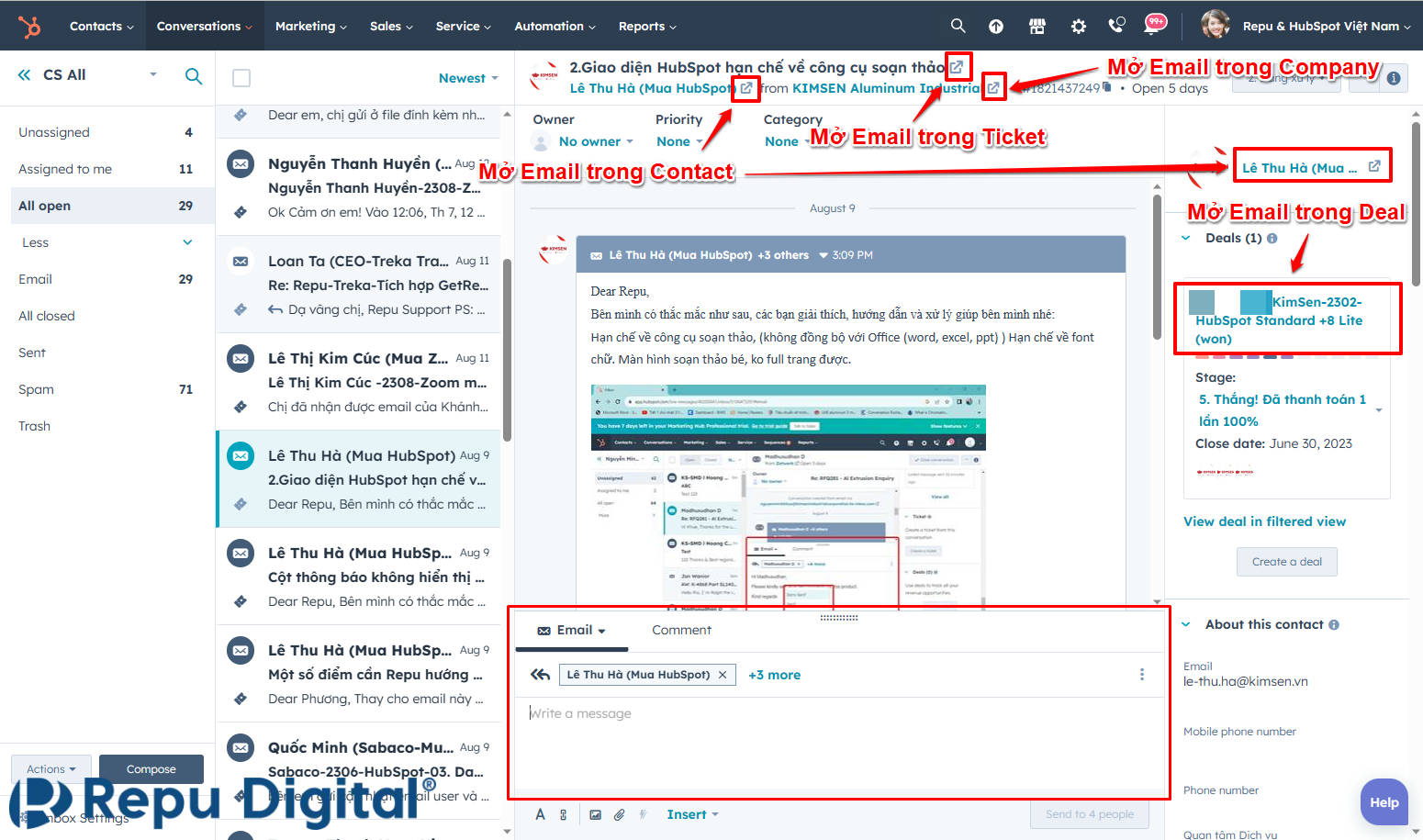Viewport: 1423px width, 840px height.
Task: Open contact record icon after Lê Thu Hà header link
Action: 746,88
